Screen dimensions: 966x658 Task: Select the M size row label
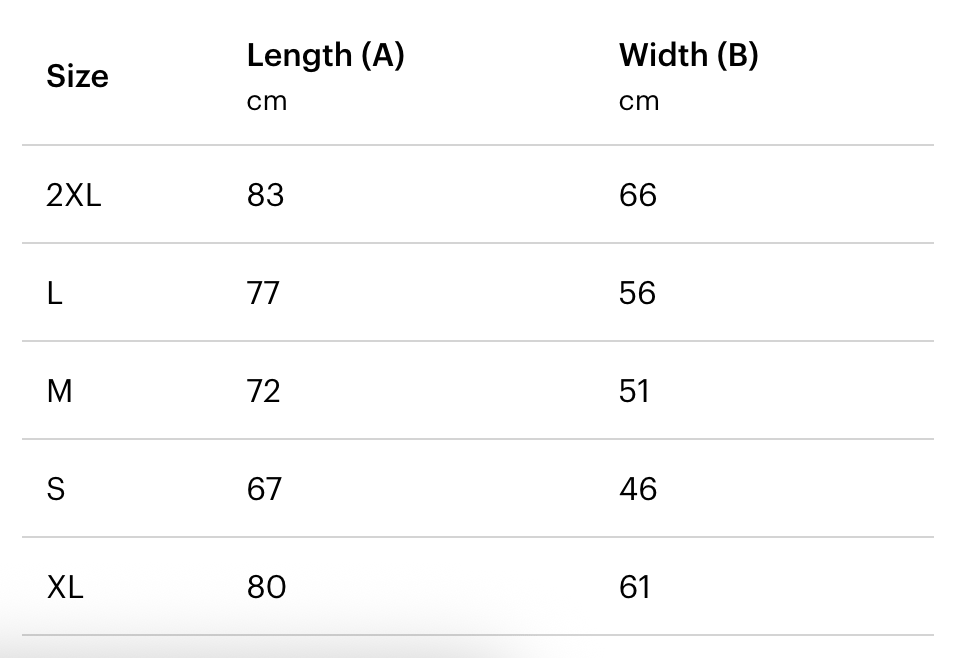pos(60,391)
